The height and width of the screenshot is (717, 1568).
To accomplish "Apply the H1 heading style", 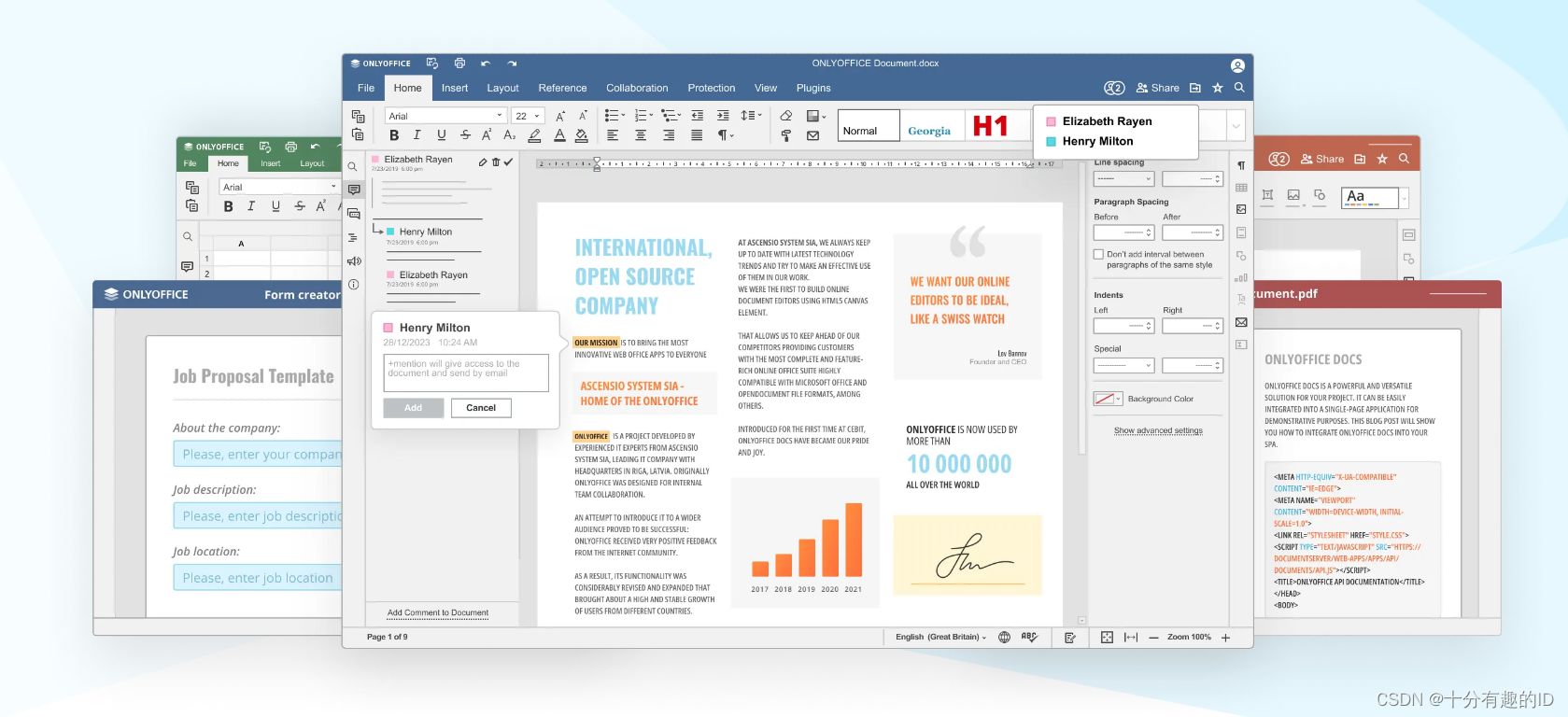I will coord(991,125).
